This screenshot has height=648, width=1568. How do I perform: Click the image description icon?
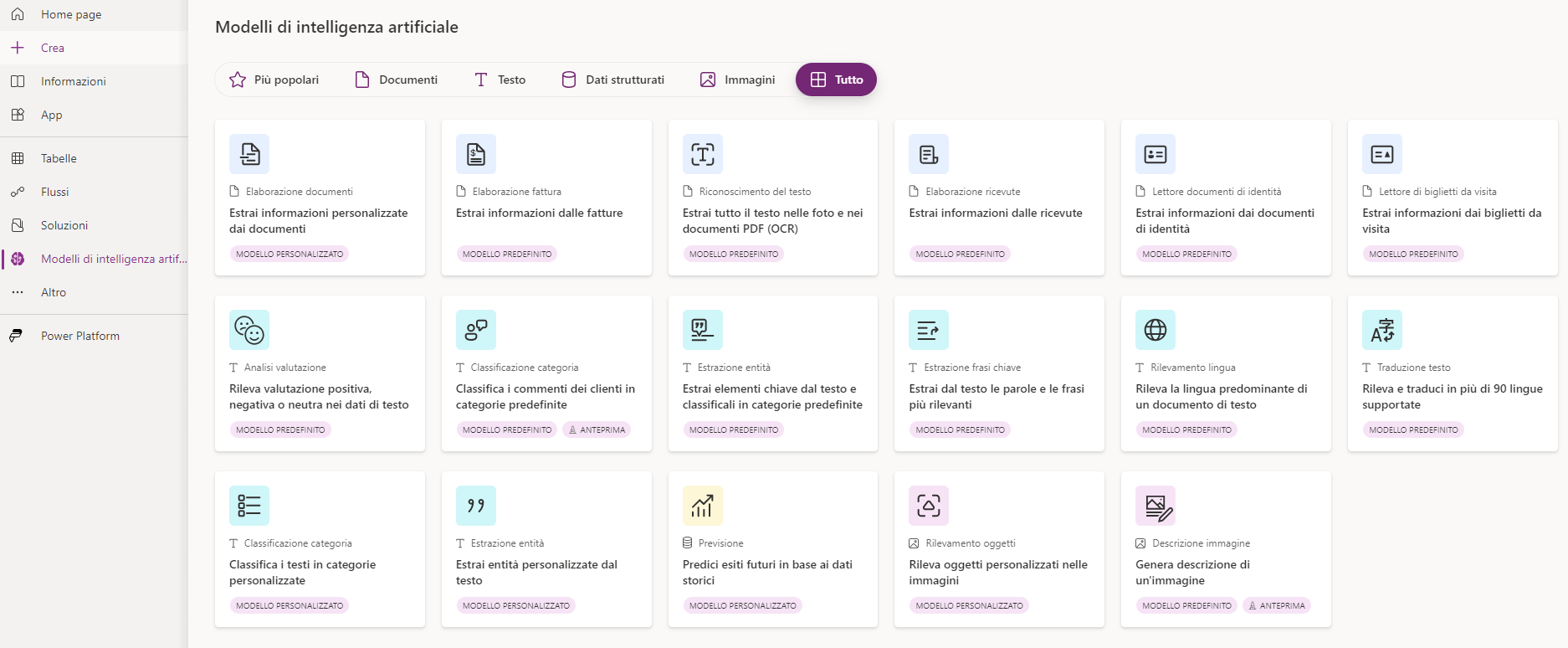coord(1156,506)
